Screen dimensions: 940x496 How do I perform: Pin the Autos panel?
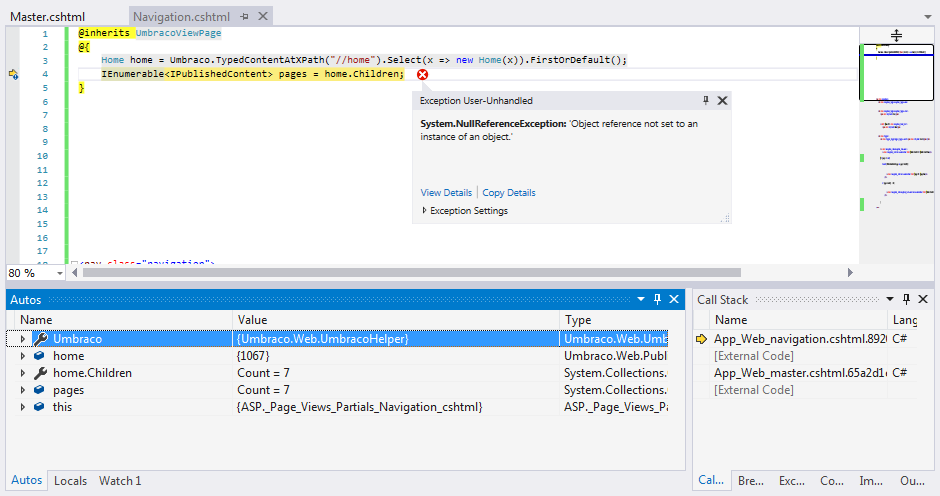click(x=657, y=299)
